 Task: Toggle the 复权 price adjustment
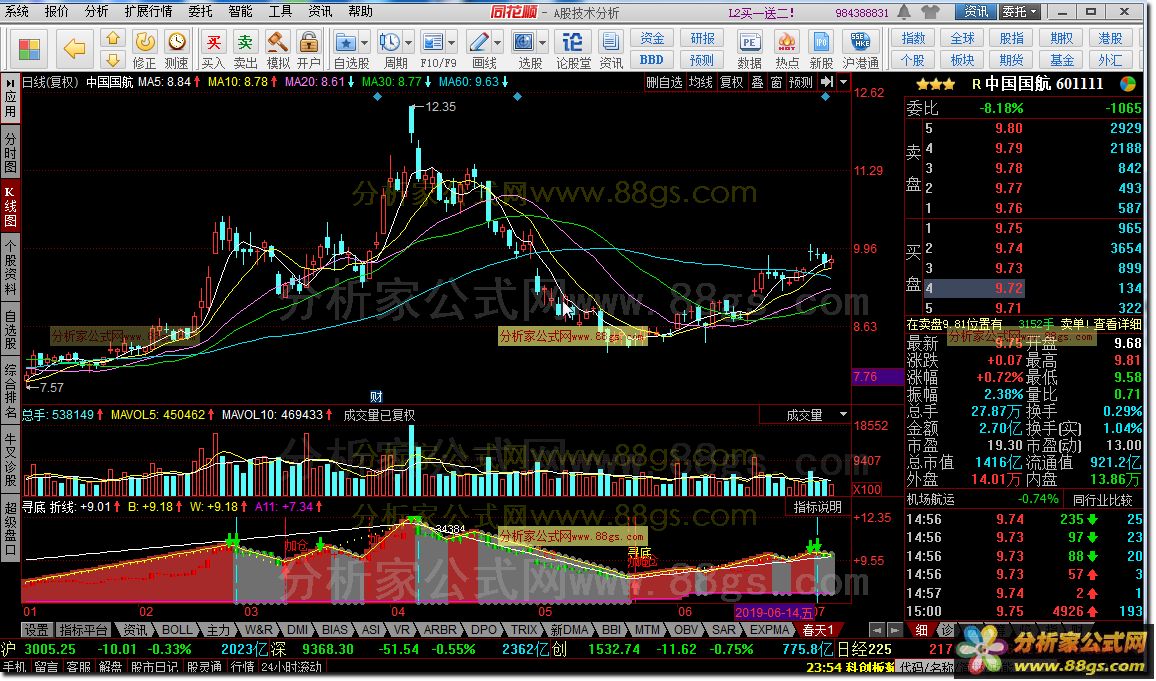(x=731, y=83)
